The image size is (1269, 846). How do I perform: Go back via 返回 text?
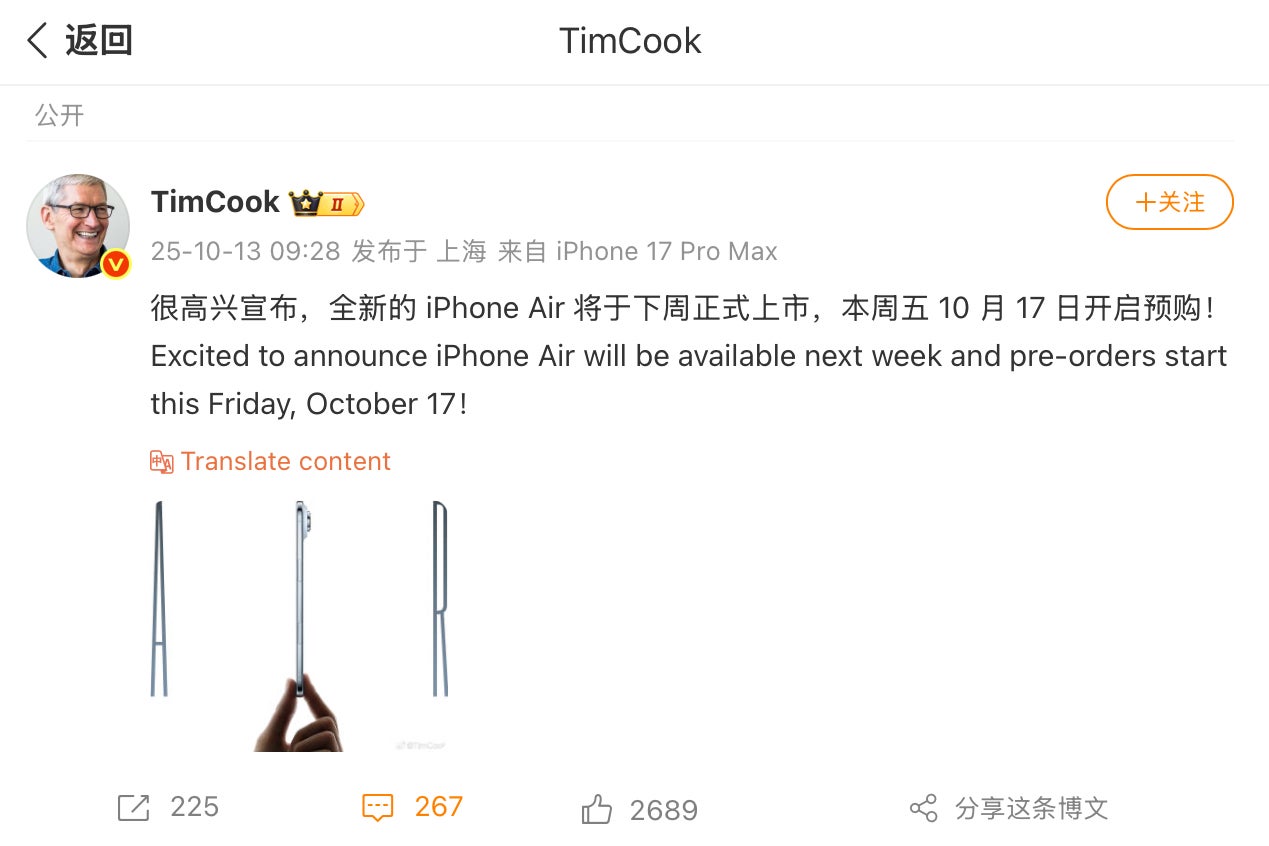coord(99,41)
